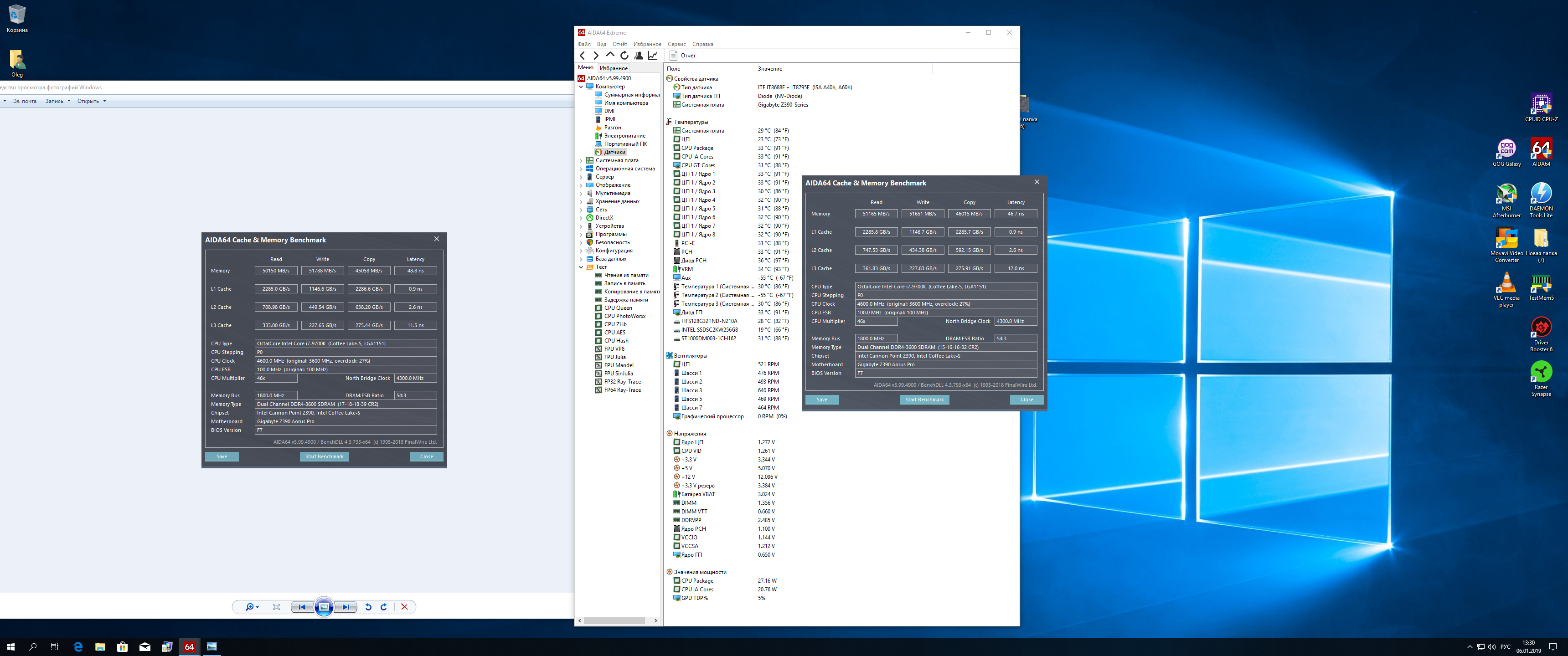
Task: Click Save in the left benchmark window
Action: (x=222, y=456)
